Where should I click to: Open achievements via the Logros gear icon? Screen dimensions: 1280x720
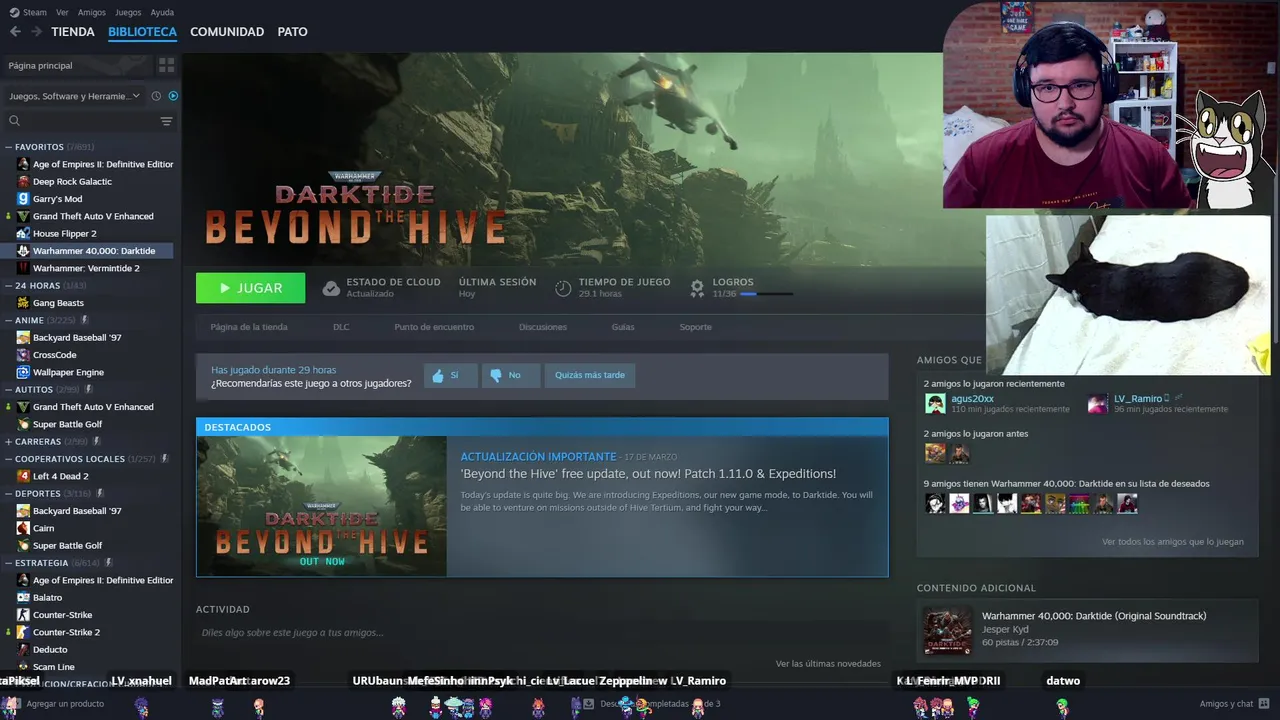point(697,288)
